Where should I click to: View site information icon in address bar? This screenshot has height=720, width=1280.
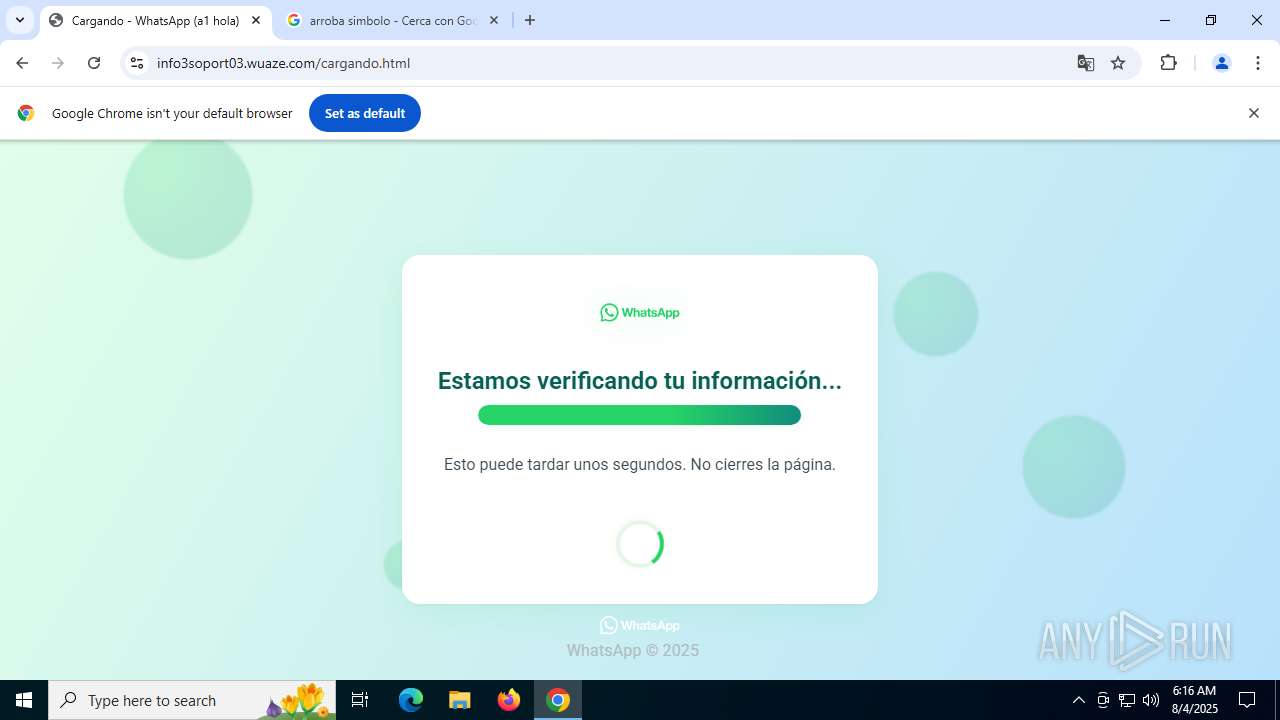137,63
